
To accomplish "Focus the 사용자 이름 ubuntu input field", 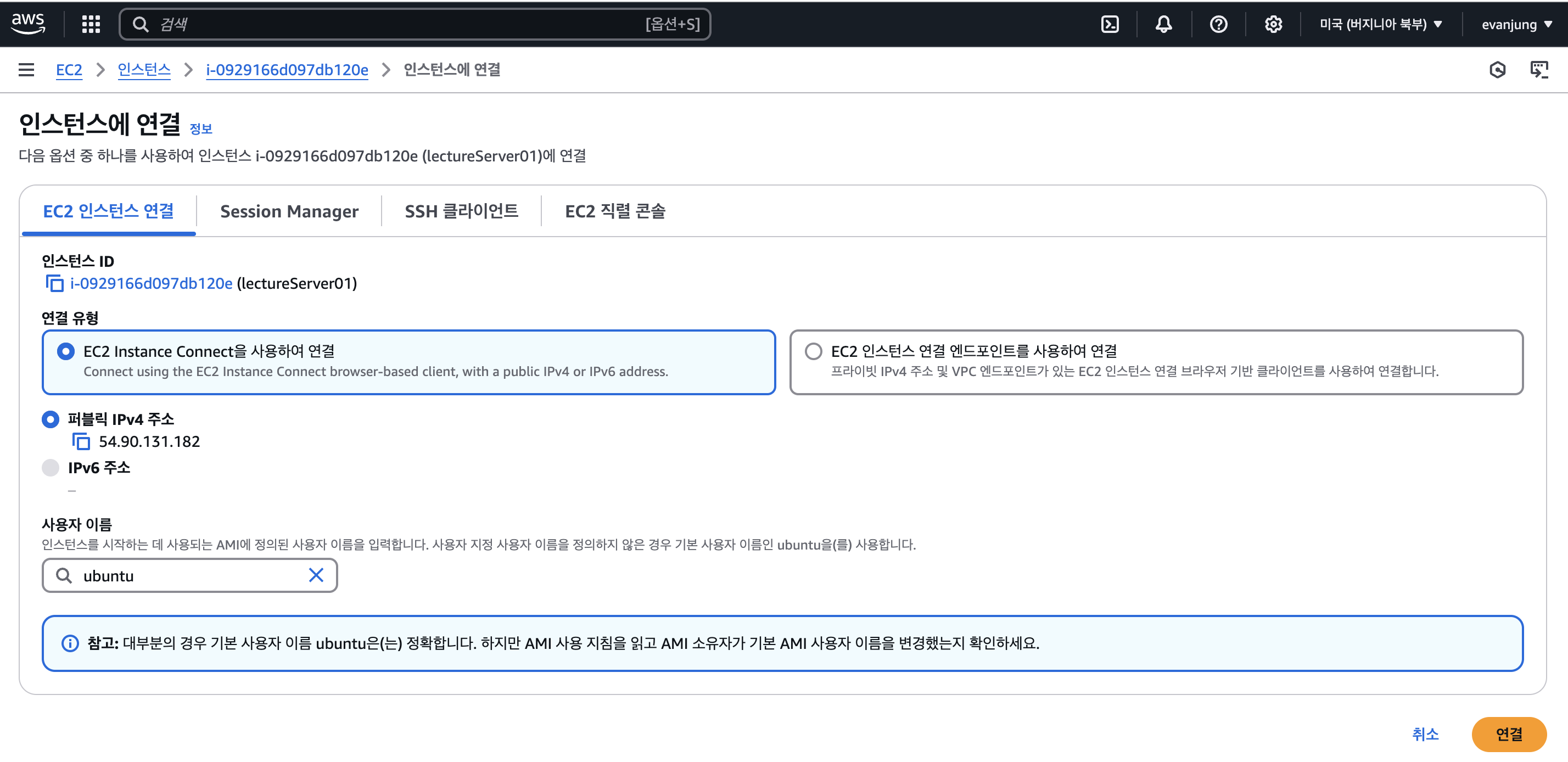I will 189,575.
